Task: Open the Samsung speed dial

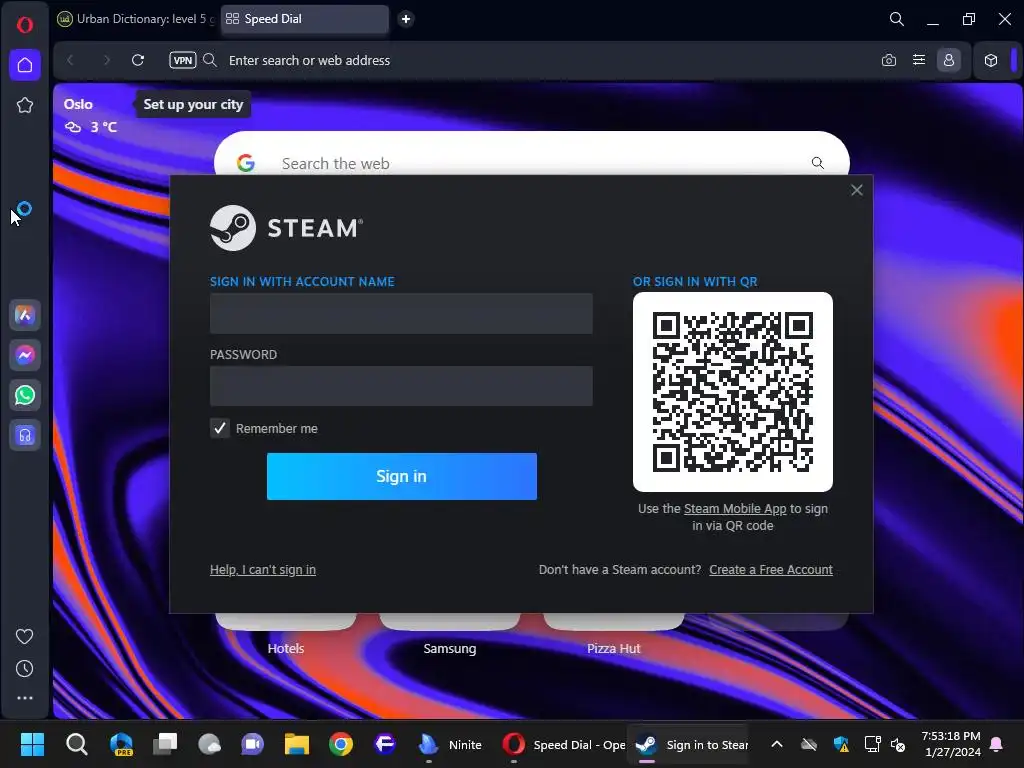Action: (x=449, y=648)
